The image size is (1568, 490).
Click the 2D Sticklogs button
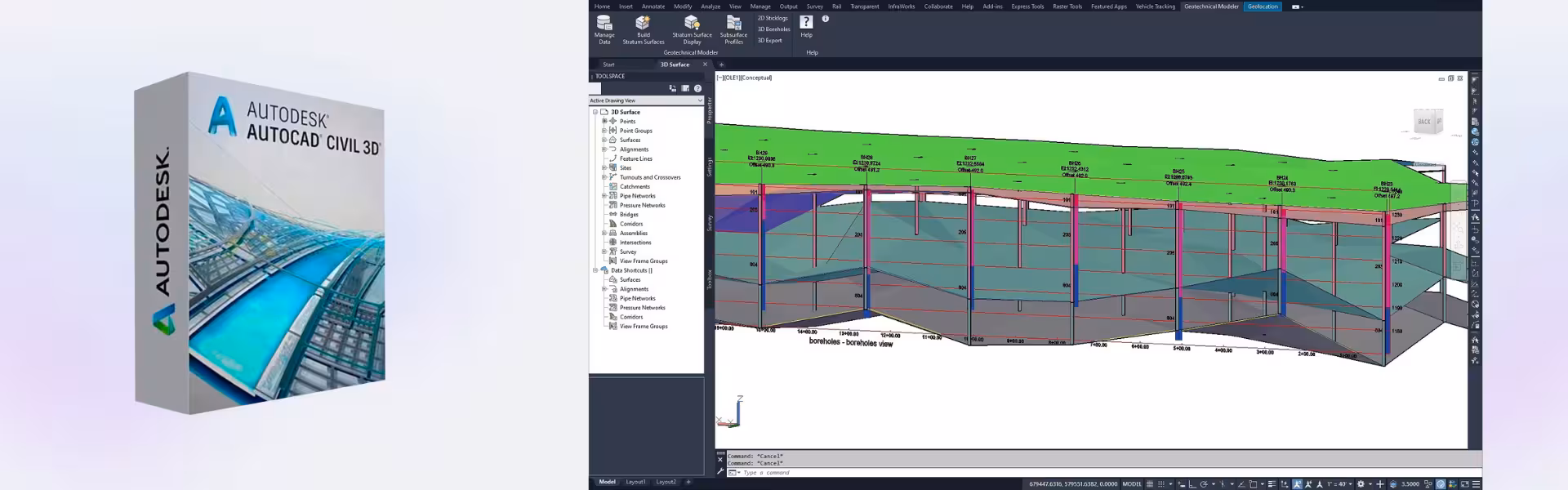[x=773, y=18]
